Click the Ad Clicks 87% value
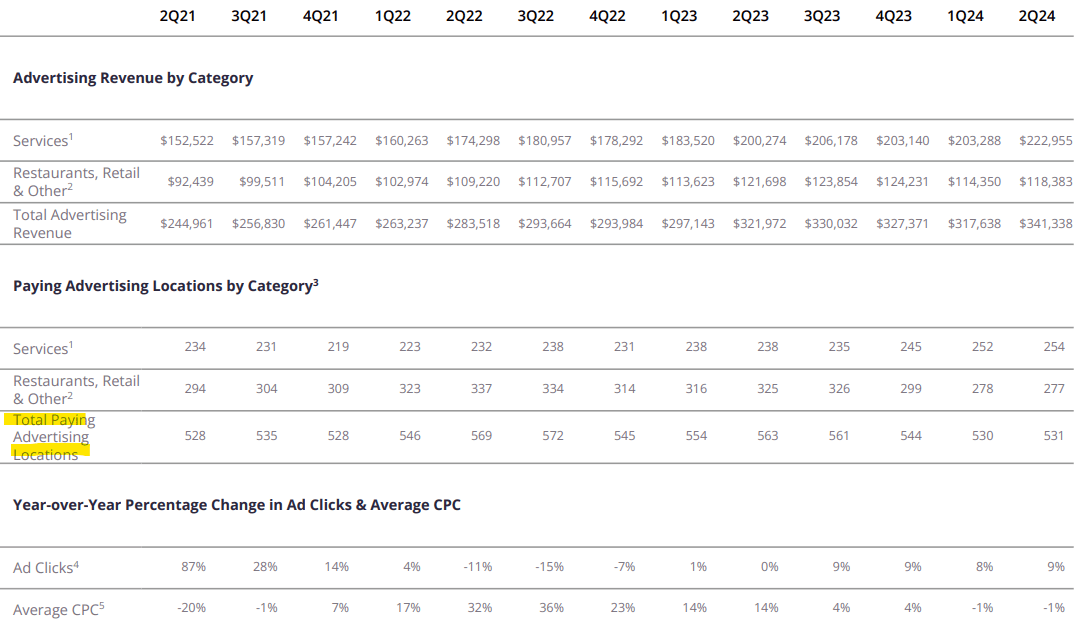Screen dimensions: 1078x619 194,567
